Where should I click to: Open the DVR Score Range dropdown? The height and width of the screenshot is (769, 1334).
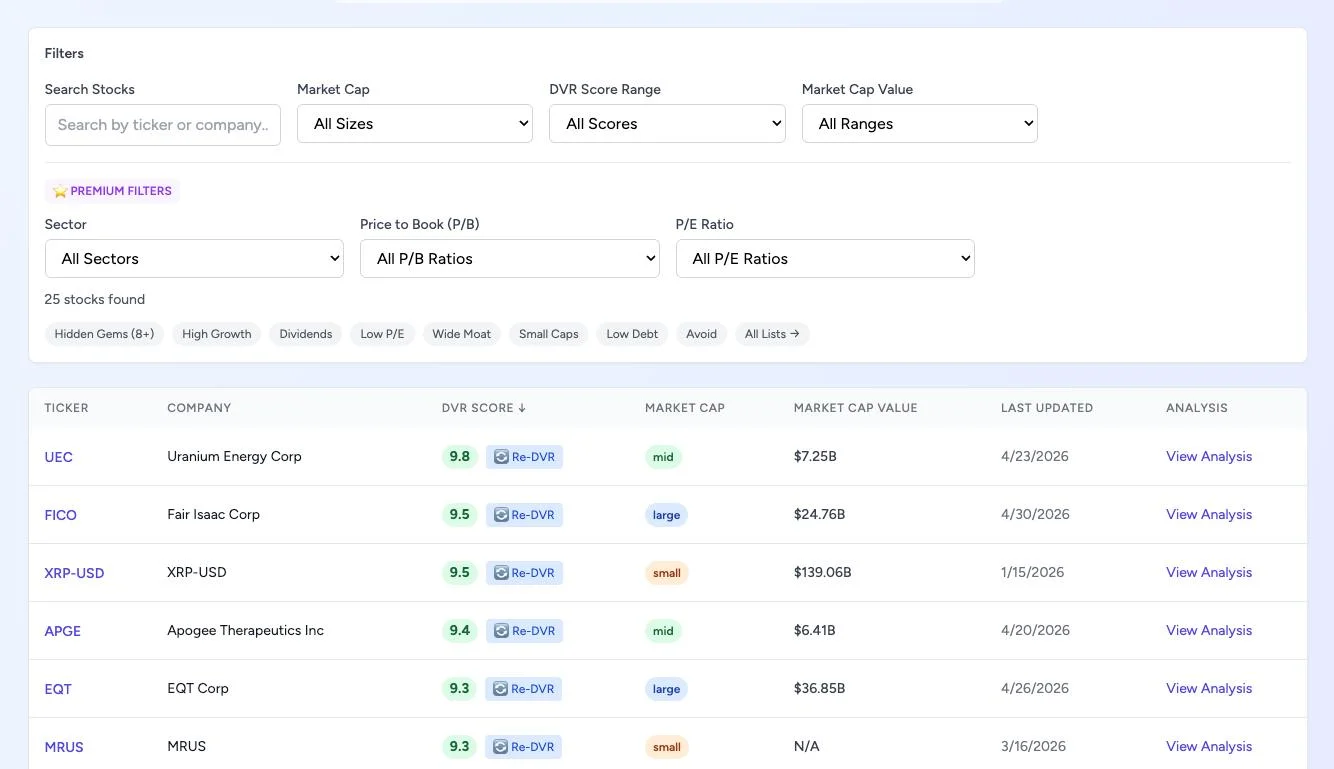pos(667,124)
